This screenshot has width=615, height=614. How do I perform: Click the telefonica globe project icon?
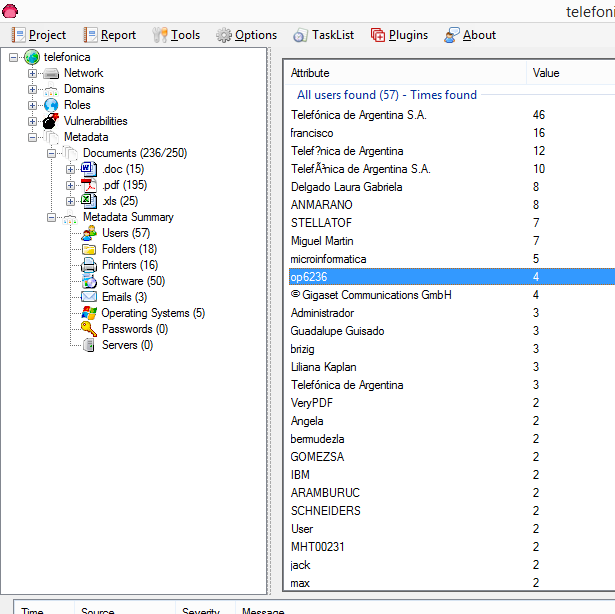(32, 57)
